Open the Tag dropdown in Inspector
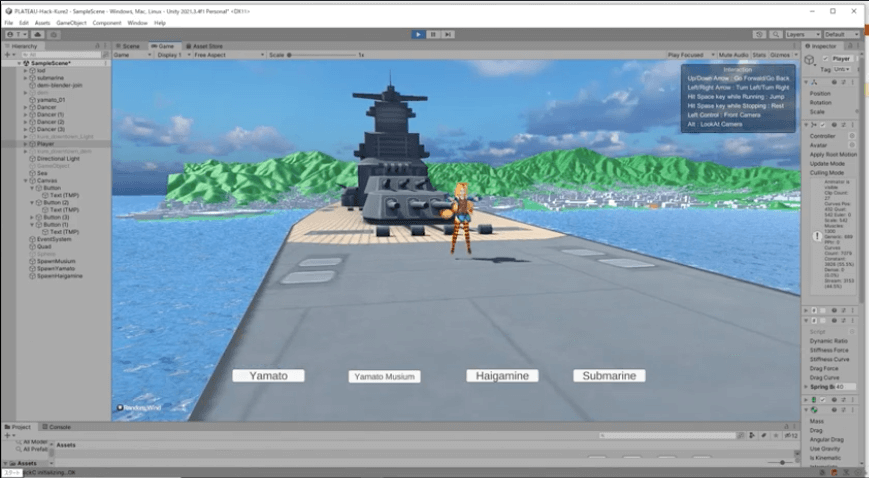This screenshot has height=478, width=869. click(x=841, y=69)
